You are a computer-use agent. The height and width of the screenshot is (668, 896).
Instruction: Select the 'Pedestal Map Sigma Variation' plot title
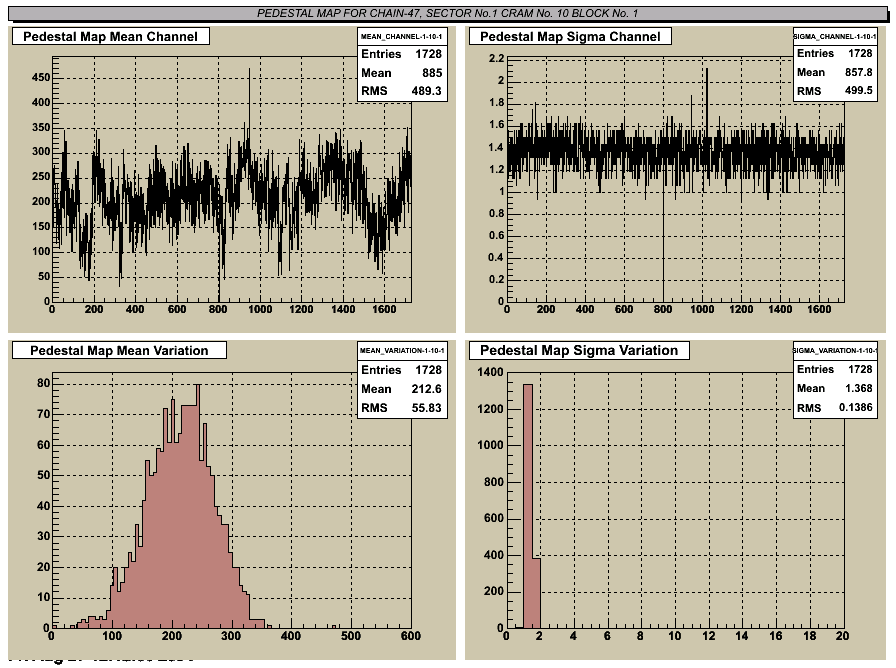(x=579, y=350)
